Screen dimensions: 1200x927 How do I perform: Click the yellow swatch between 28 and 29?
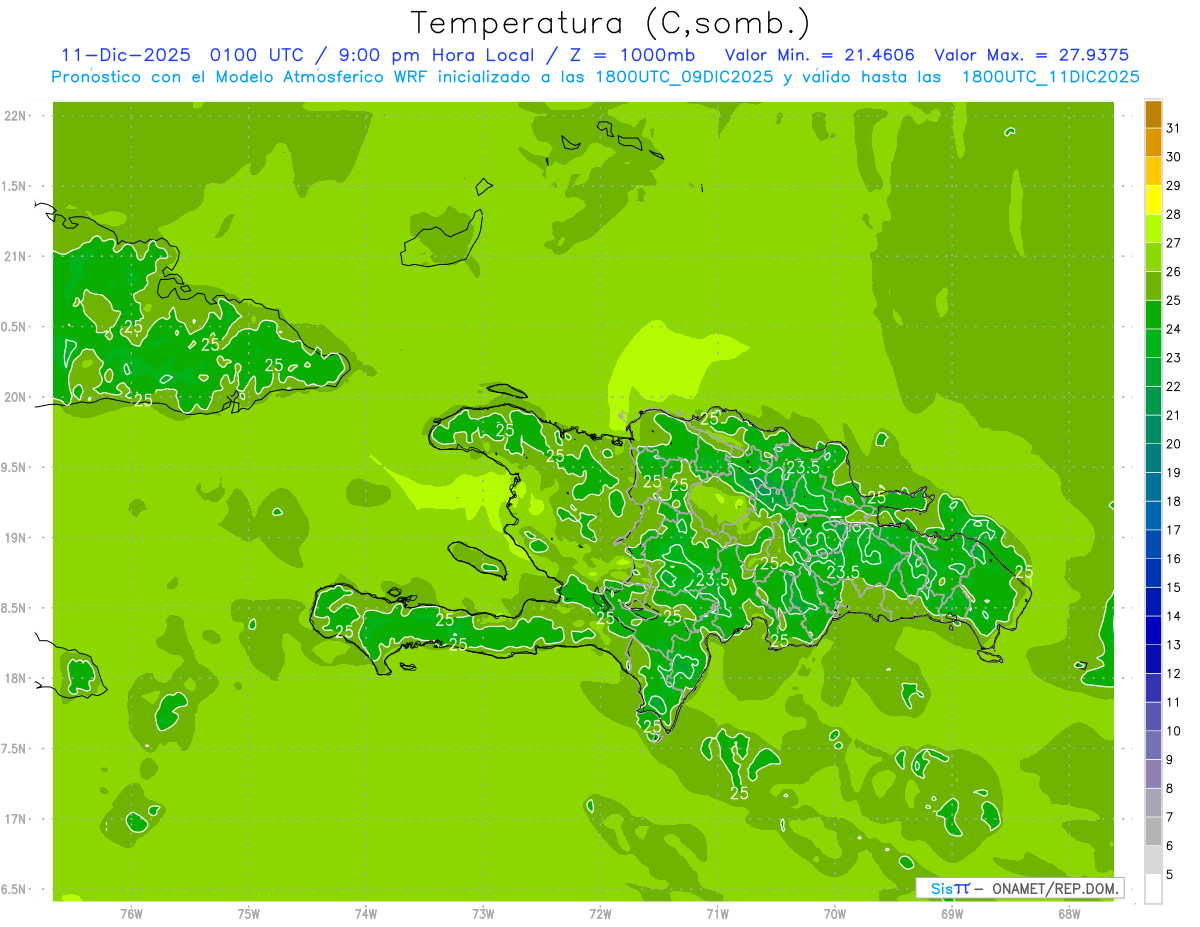tap(1153, 200)
